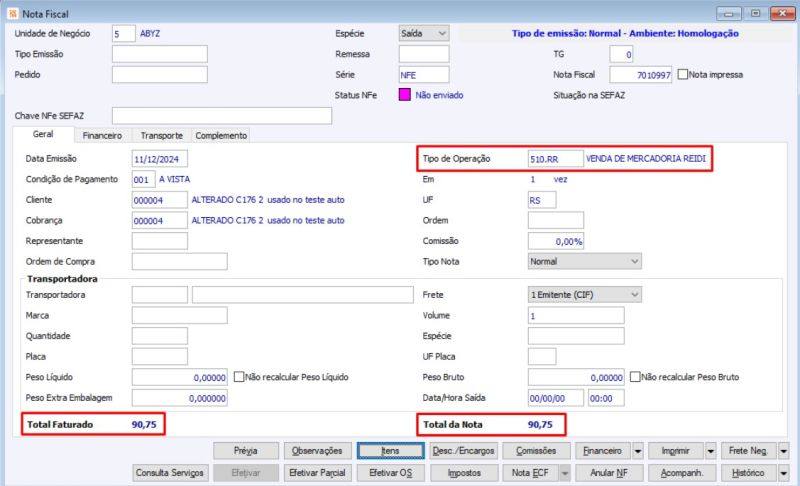
Task: Click the Efetivar OS button
Action: coord(390,473)
